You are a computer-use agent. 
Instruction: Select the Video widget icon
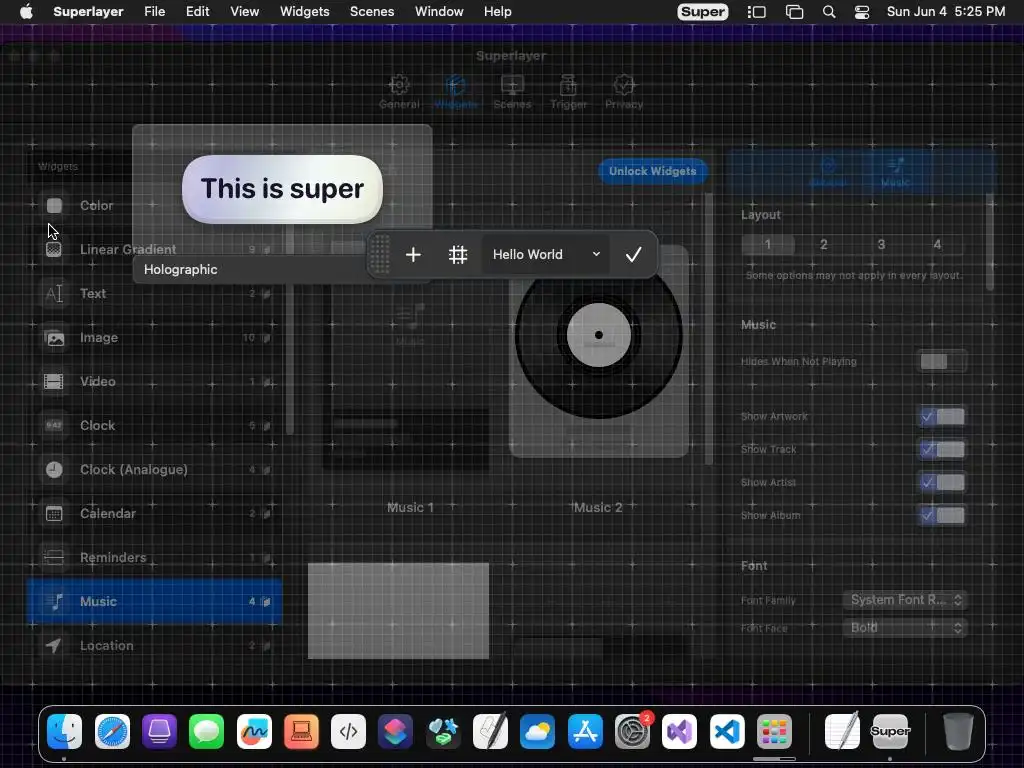(x=54, y=381)
